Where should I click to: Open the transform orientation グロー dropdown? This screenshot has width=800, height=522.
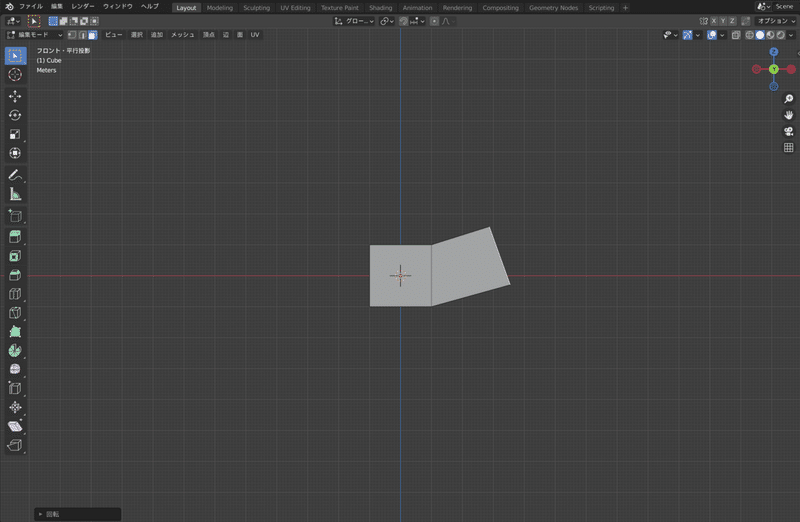click(x=354, y=21)
